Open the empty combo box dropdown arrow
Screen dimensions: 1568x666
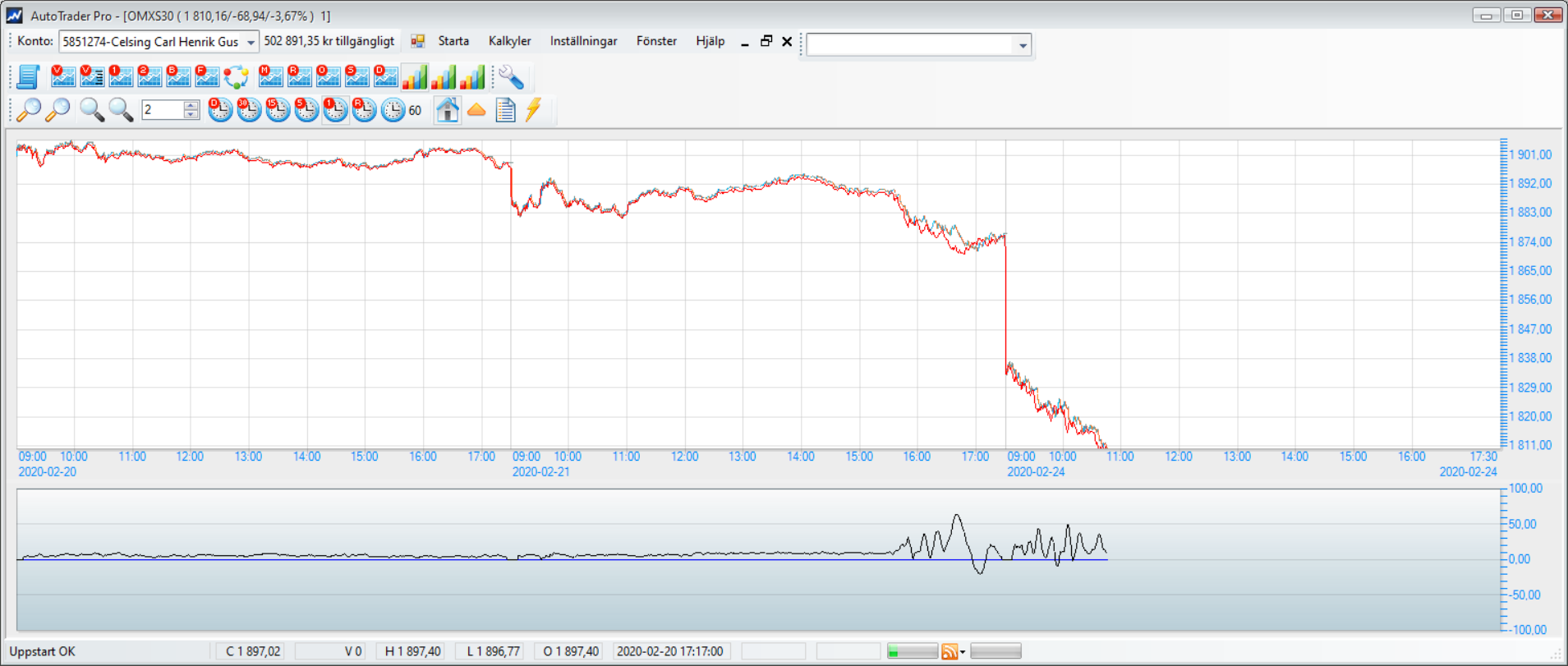tap(1023, 45)
